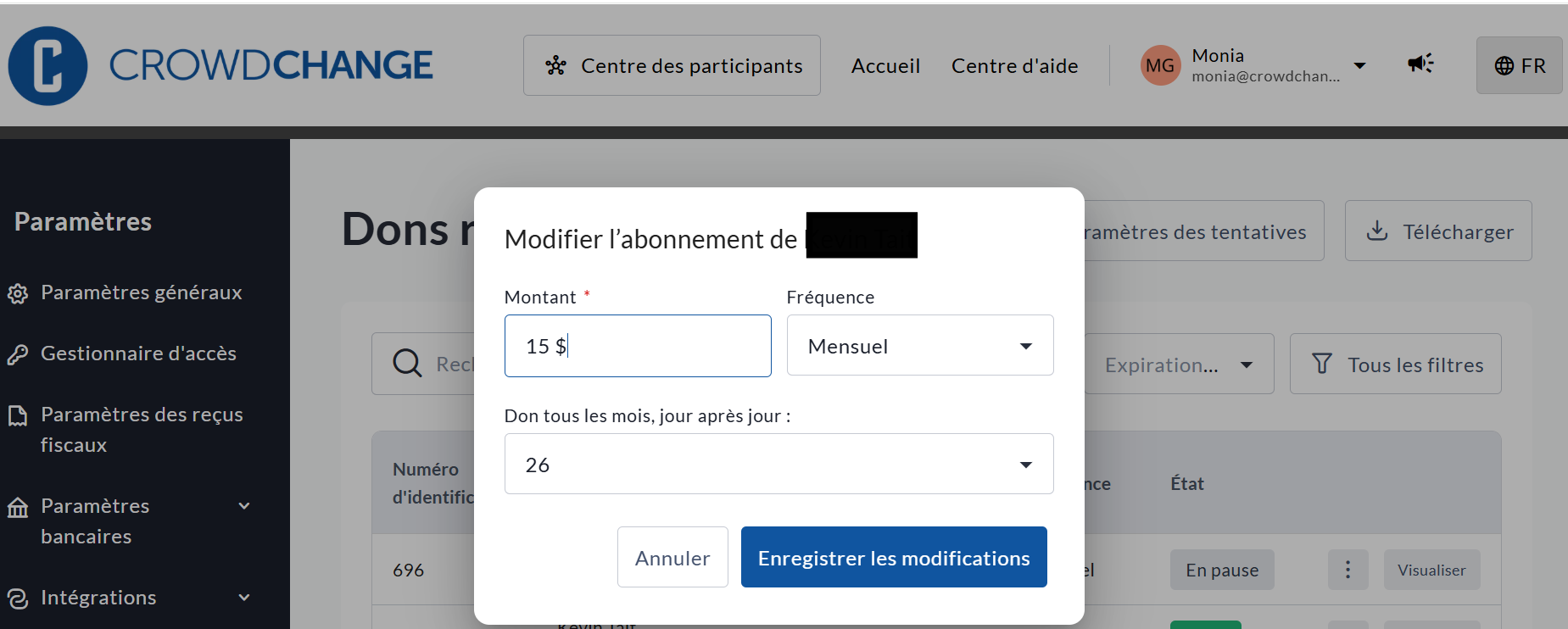The width and height of the screenshot is (1568, 629).
Task: Click Enregistrer les modifications button
Action: 894,558
